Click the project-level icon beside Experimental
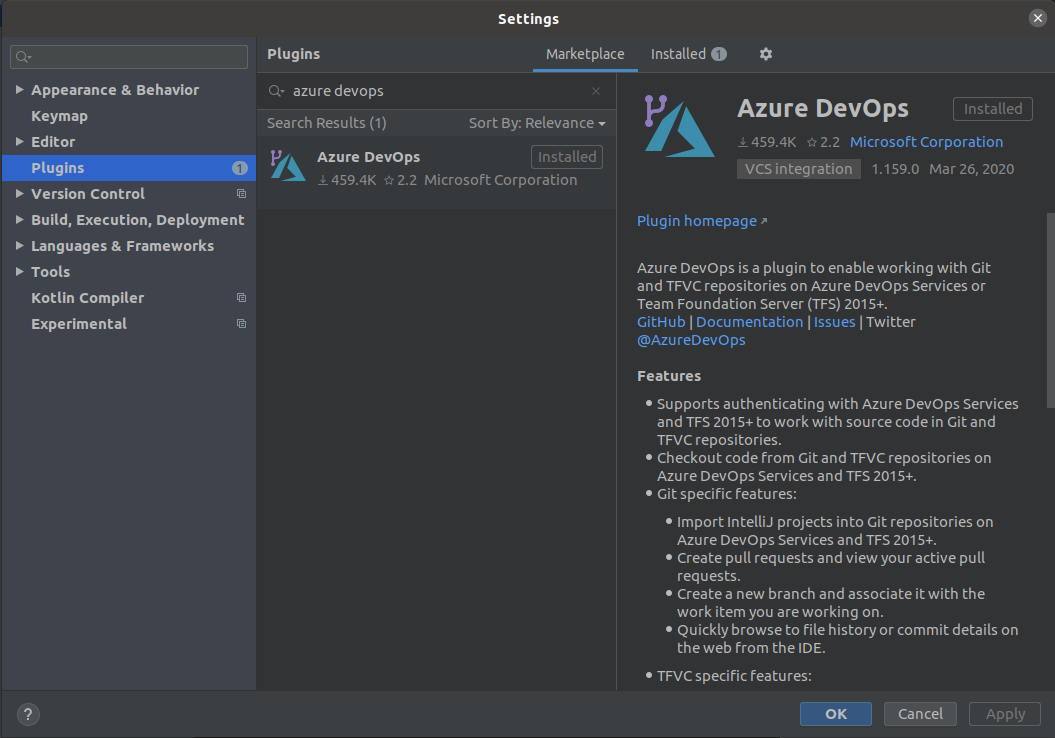This screenshot has width=1055, height=738. coord(241,324)
